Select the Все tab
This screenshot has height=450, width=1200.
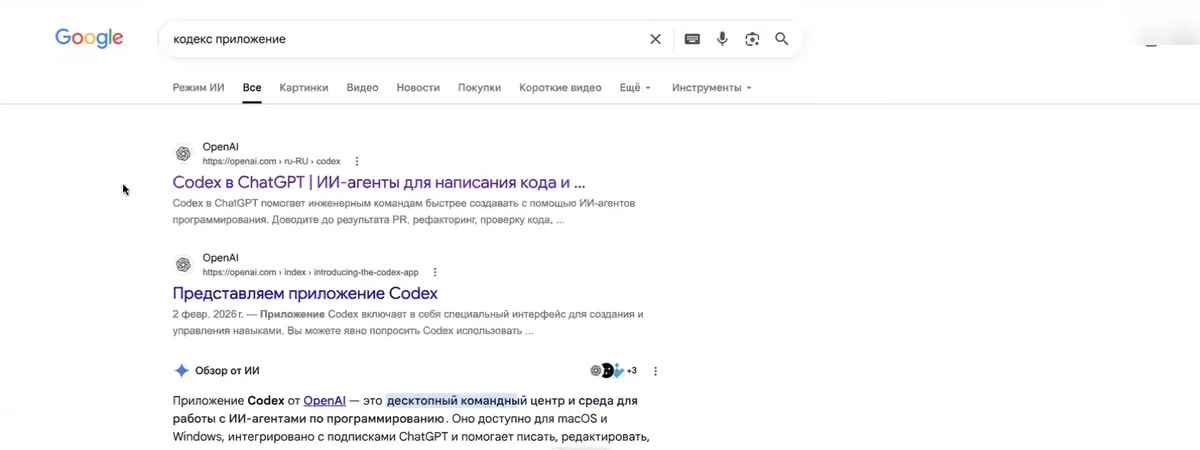[x=252, y=88]
